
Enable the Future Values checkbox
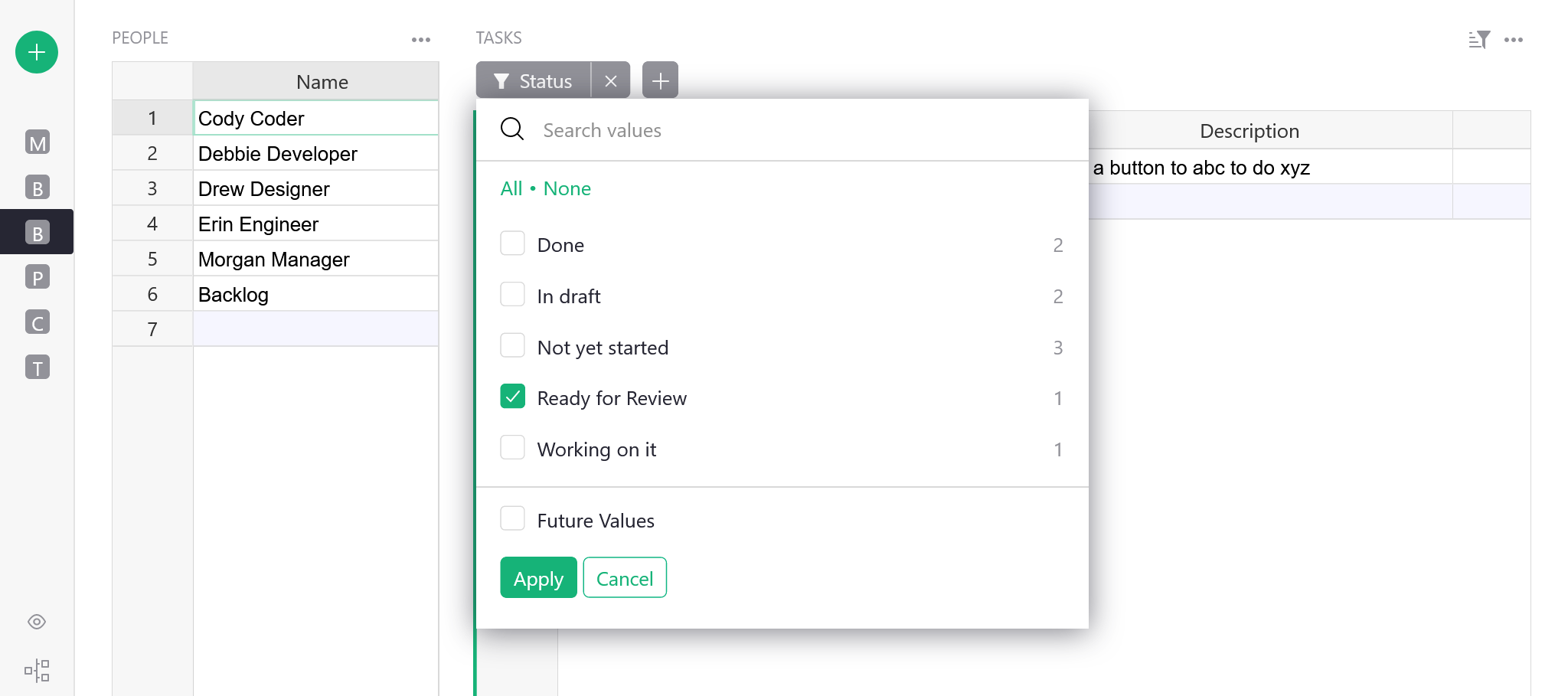tap(512, 518)
